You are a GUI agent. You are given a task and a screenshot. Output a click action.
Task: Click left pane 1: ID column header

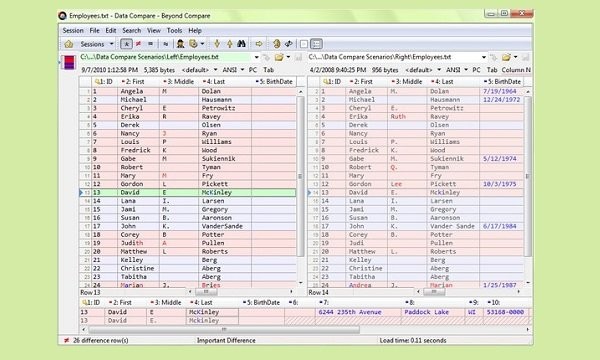104,81
